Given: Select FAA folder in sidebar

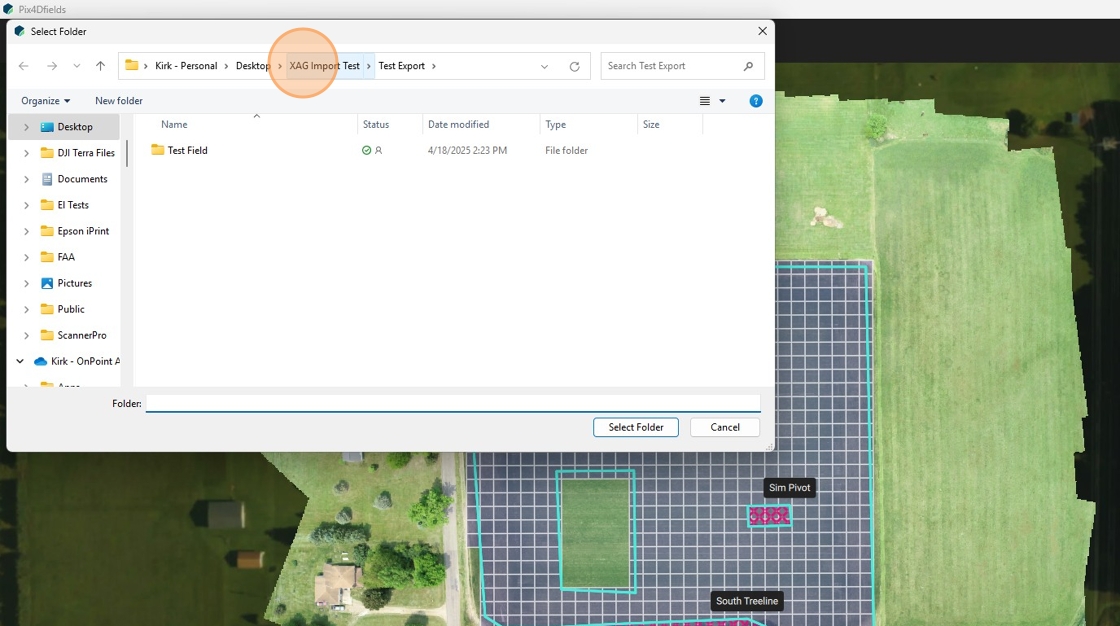Looking at the screenshot, I should 66,257.
